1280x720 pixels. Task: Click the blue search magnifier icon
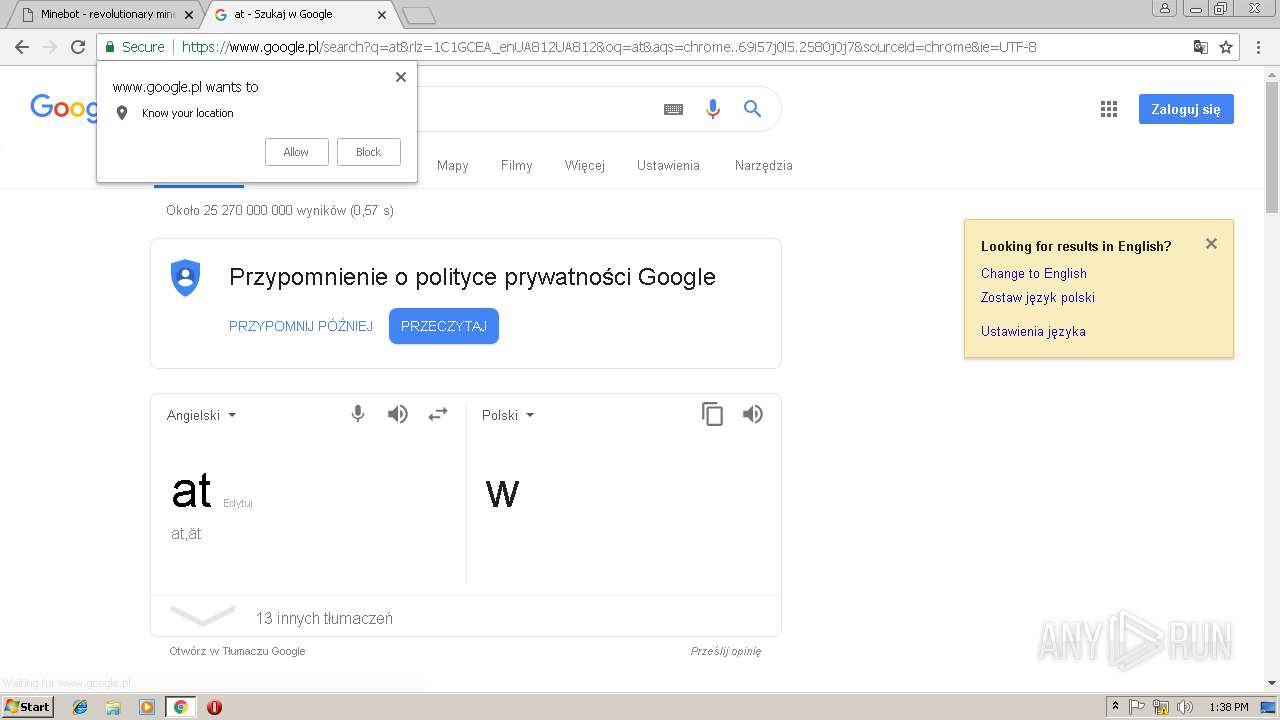[x=753, y=109]
